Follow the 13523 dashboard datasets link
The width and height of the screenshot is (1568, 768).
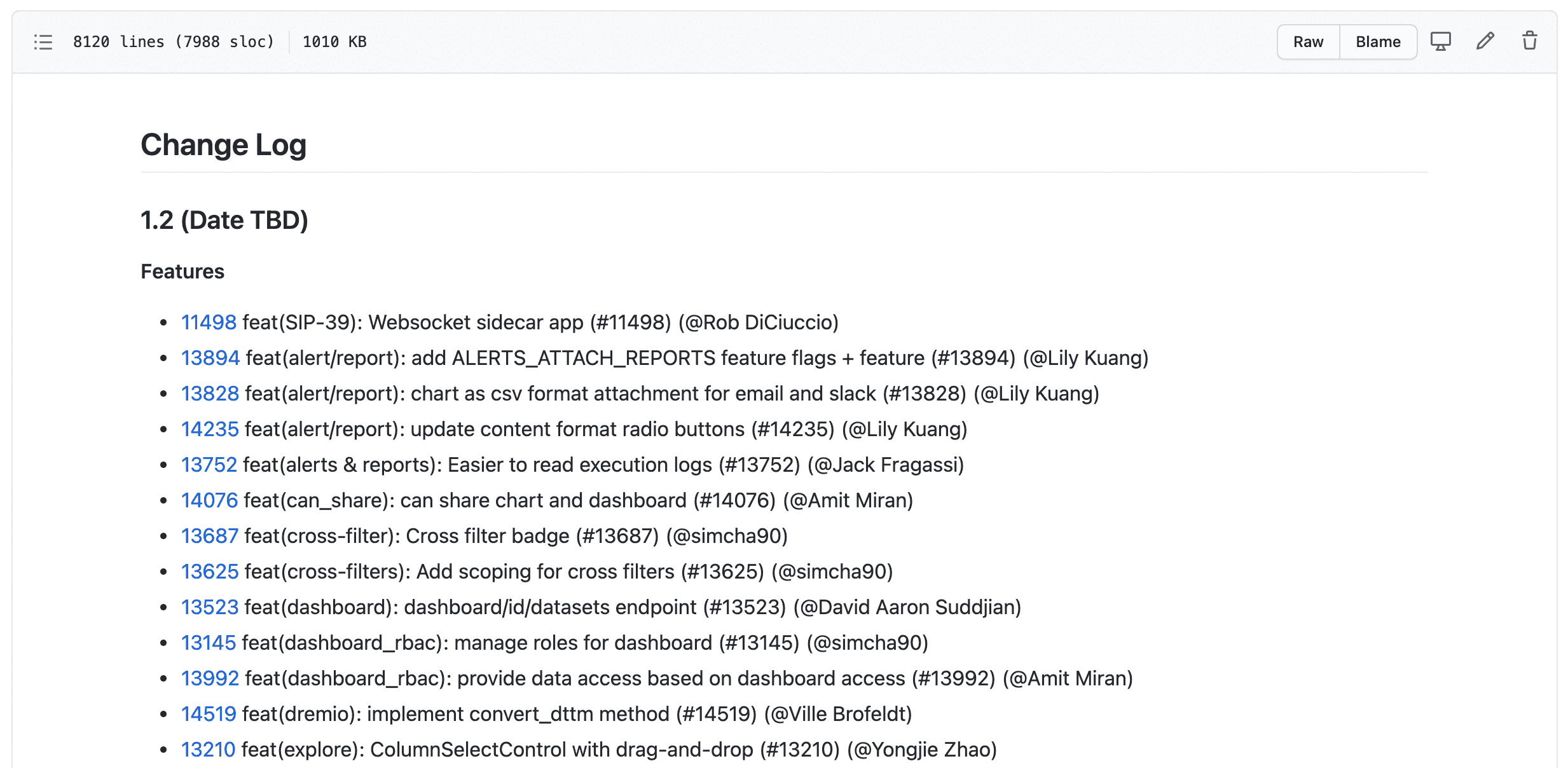(x=210, y=607)
